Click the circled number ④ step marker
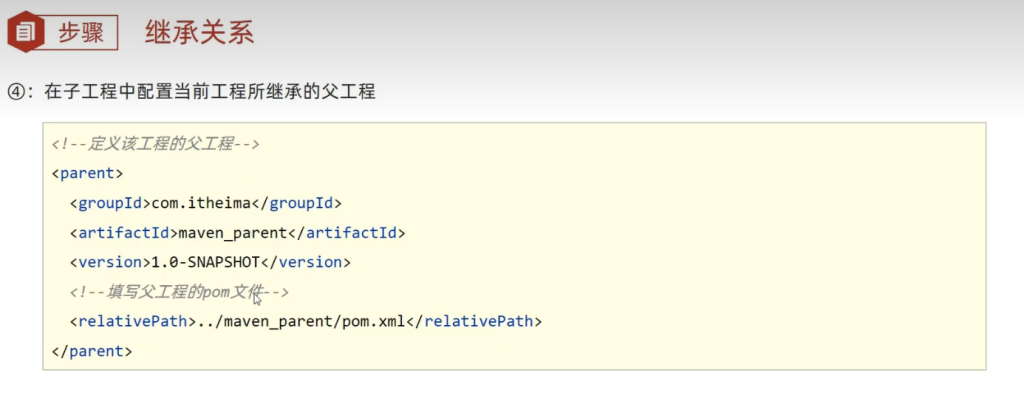Viewport: 1024px width, 418px height. (x=17, y=91)
